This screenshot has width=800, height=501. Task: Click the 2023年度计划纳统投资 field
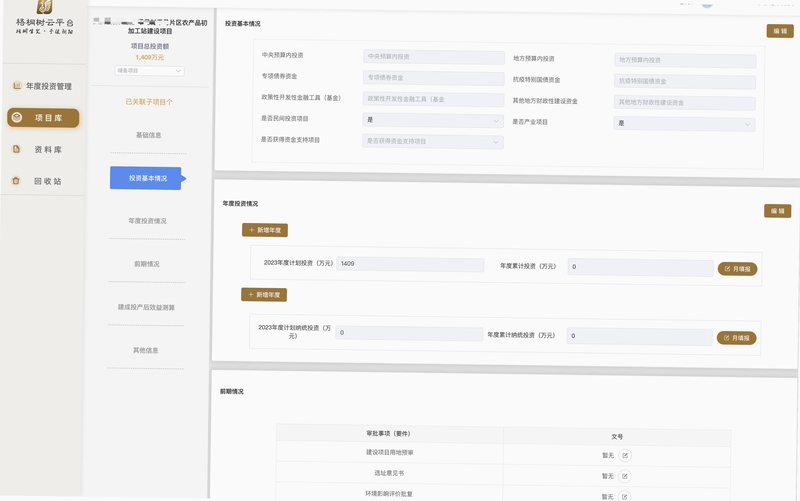point(409,333)
